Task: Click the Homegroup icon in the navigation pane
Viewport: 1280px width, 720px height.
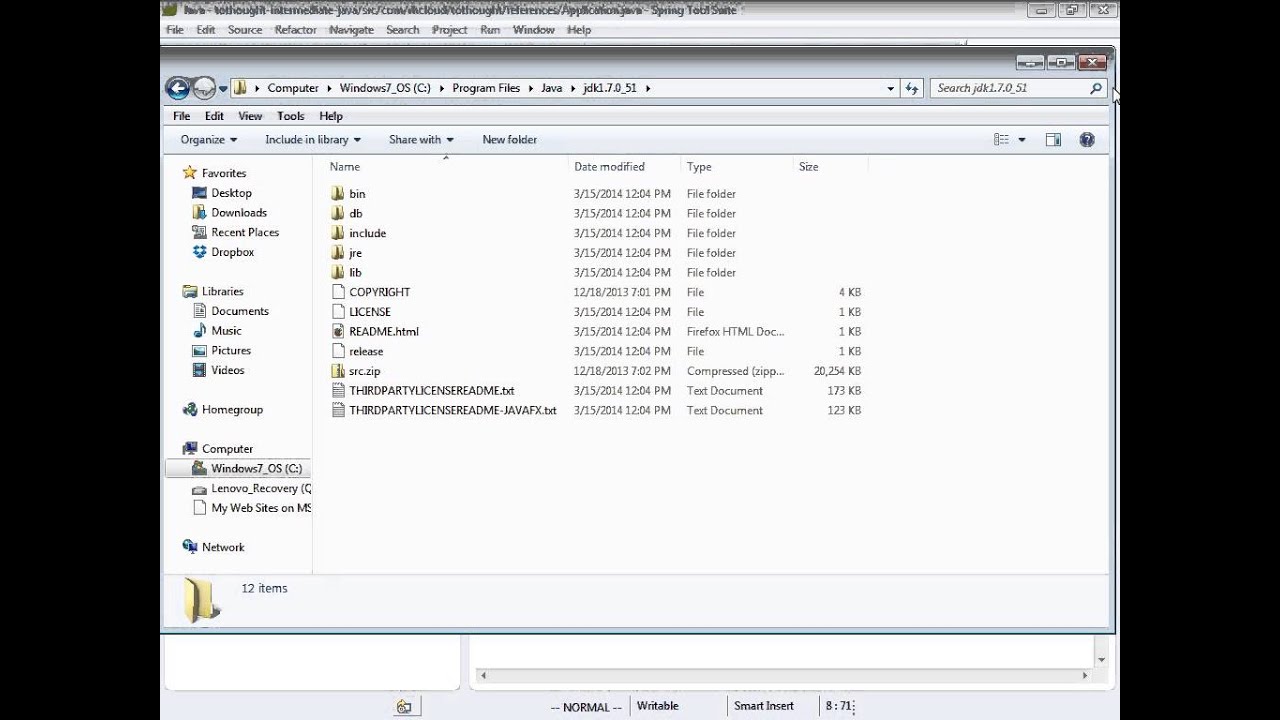Action: tap(190, 410)
